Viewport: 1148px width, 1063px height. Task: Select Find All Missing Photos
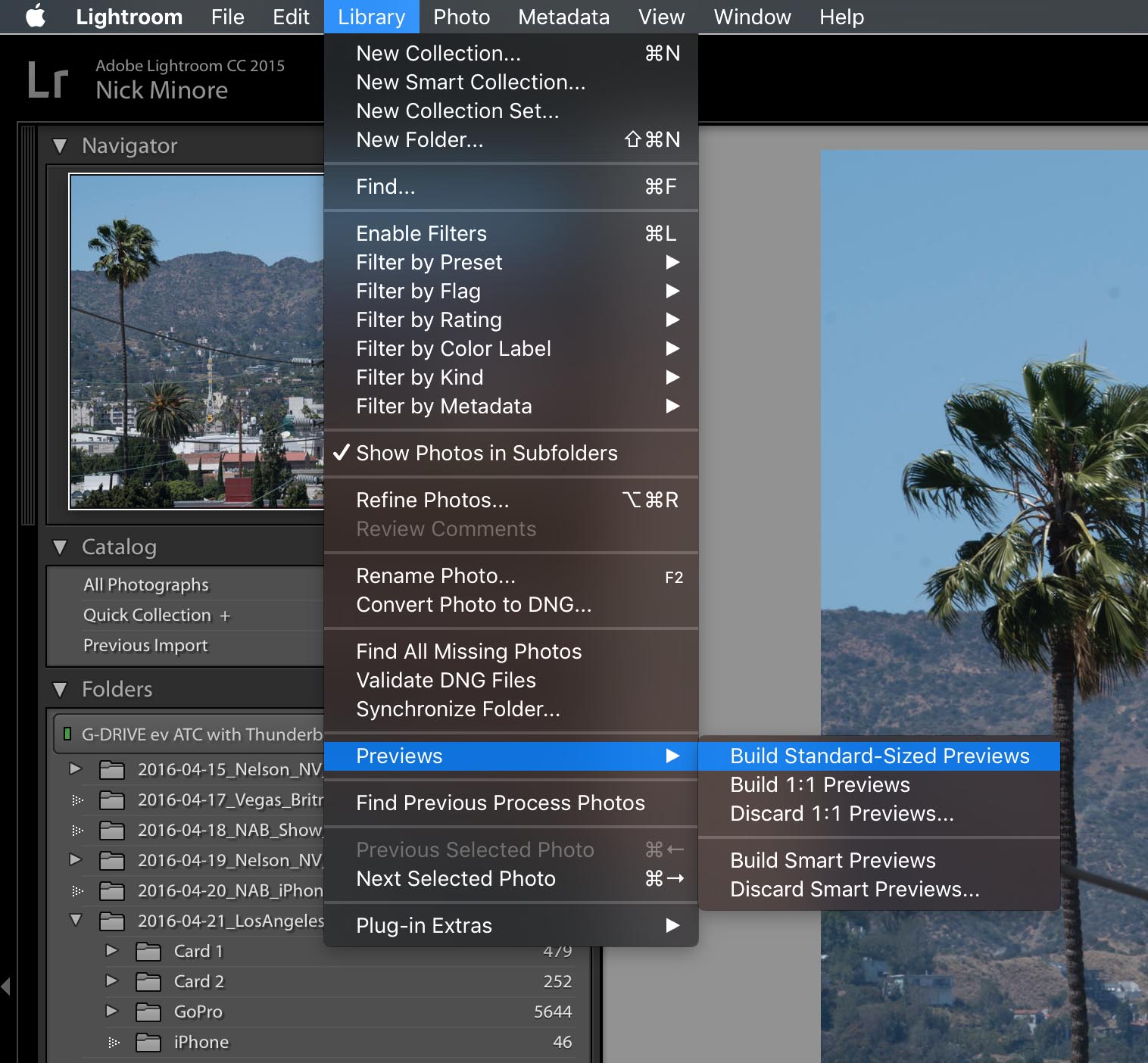(x=511, y=651)
